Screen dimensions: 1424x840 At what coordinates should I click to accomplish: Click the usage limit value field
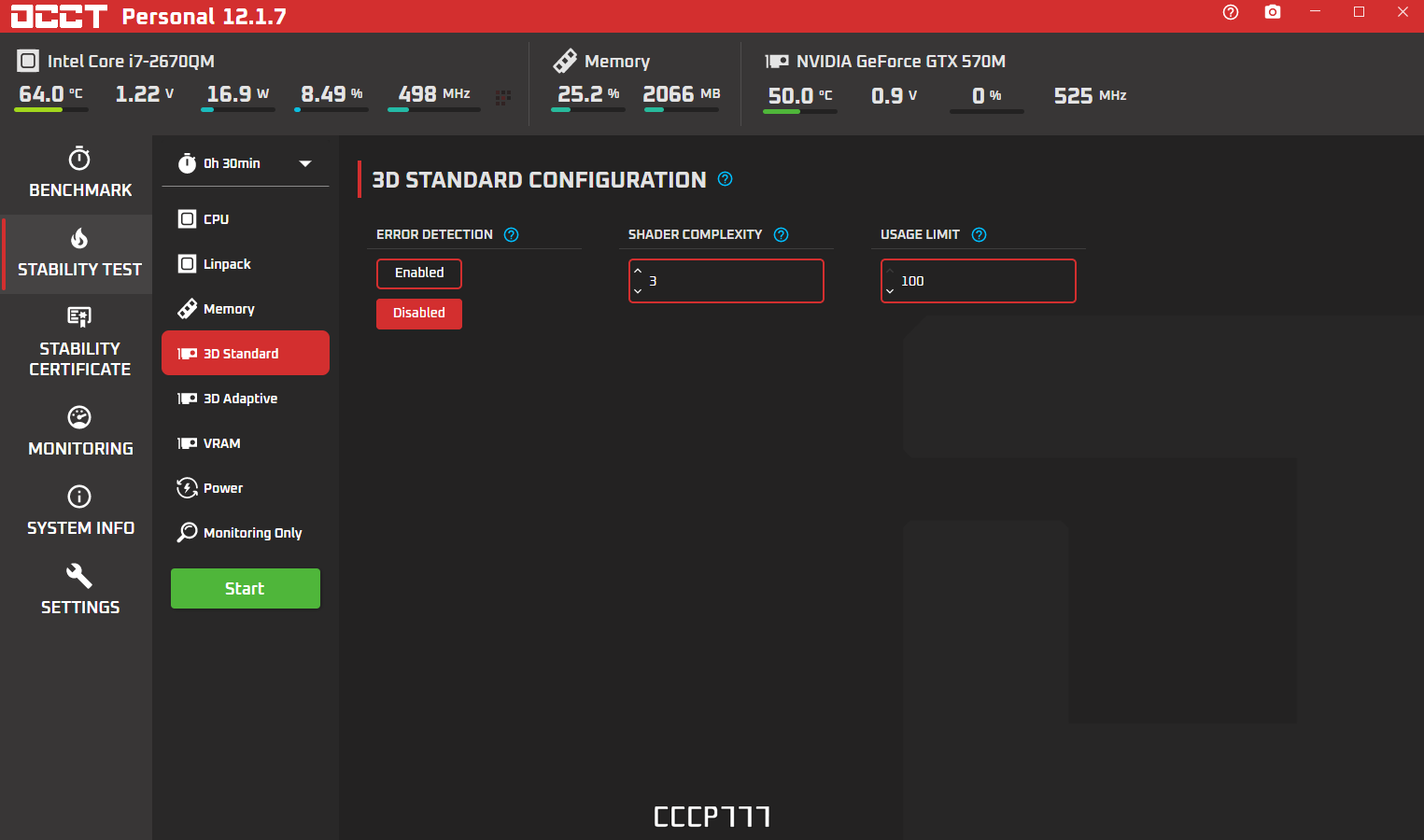[979, 281]
